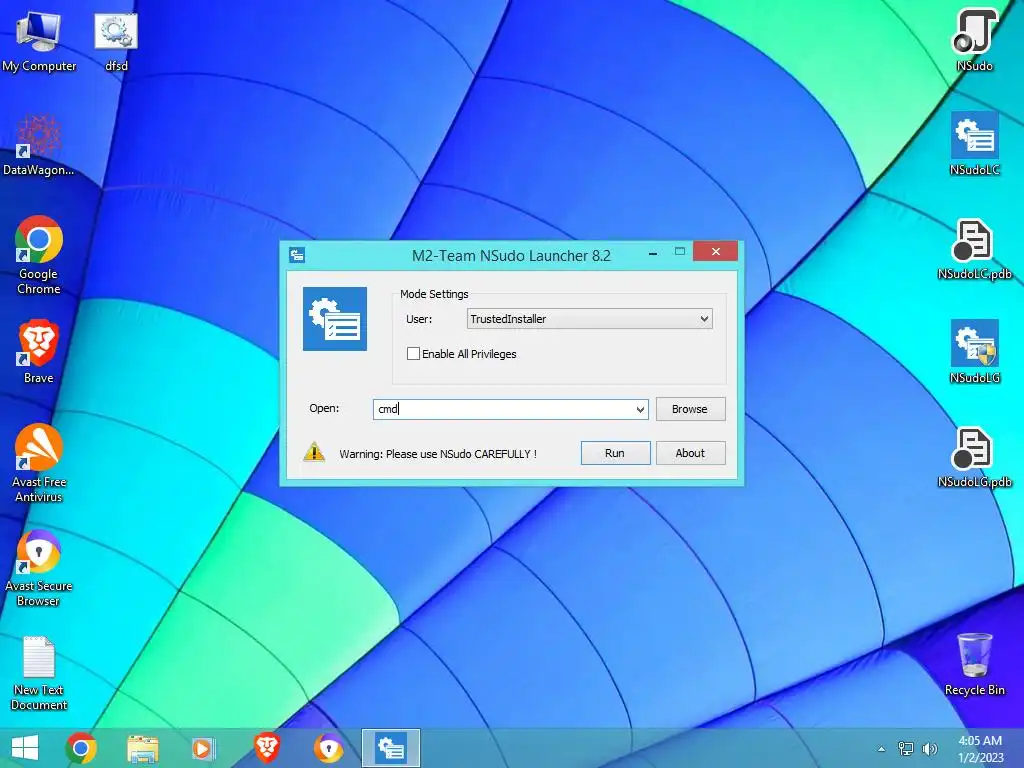This screenshot has height=768, width=1024.
Task: Select the Recycle Bin icon
Action: point(974,664)
